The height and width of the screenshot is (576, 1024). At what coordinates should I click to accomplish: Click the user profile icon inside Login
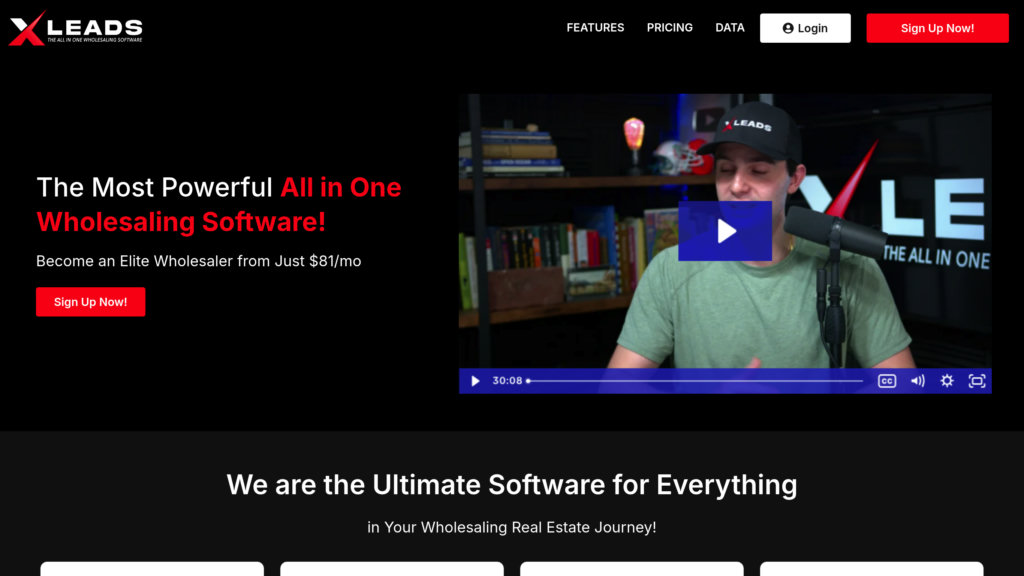click(788, 28)
